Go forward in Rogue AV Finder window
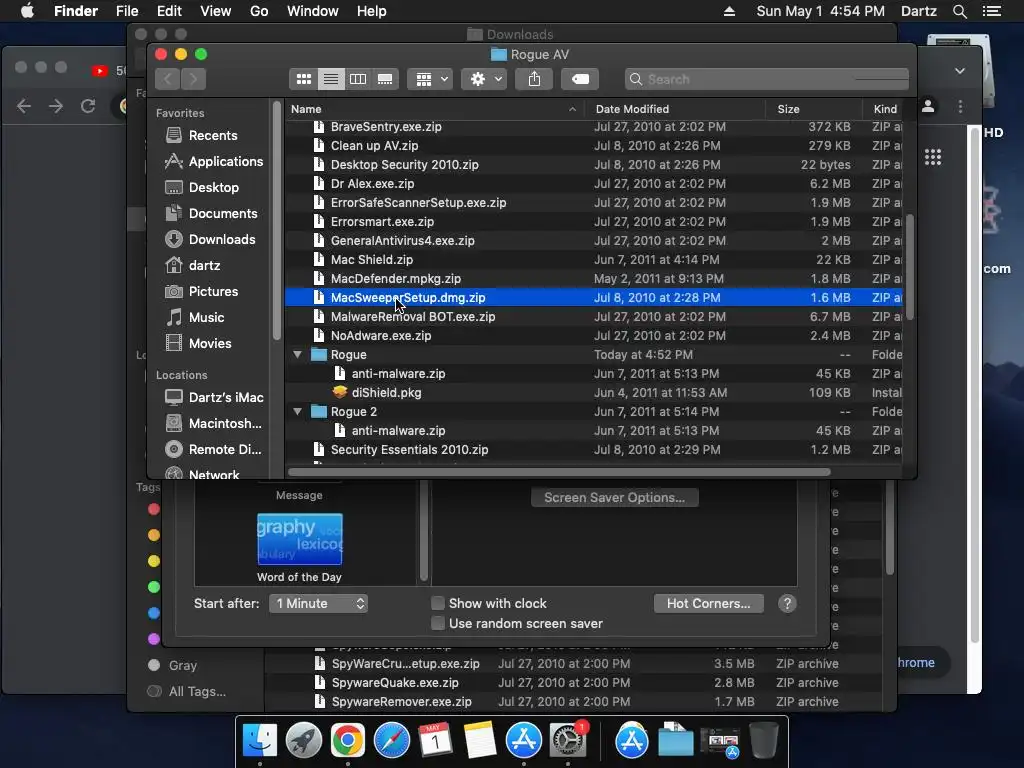The width and height of the screenshot is (1024, 768). [193, 79]
